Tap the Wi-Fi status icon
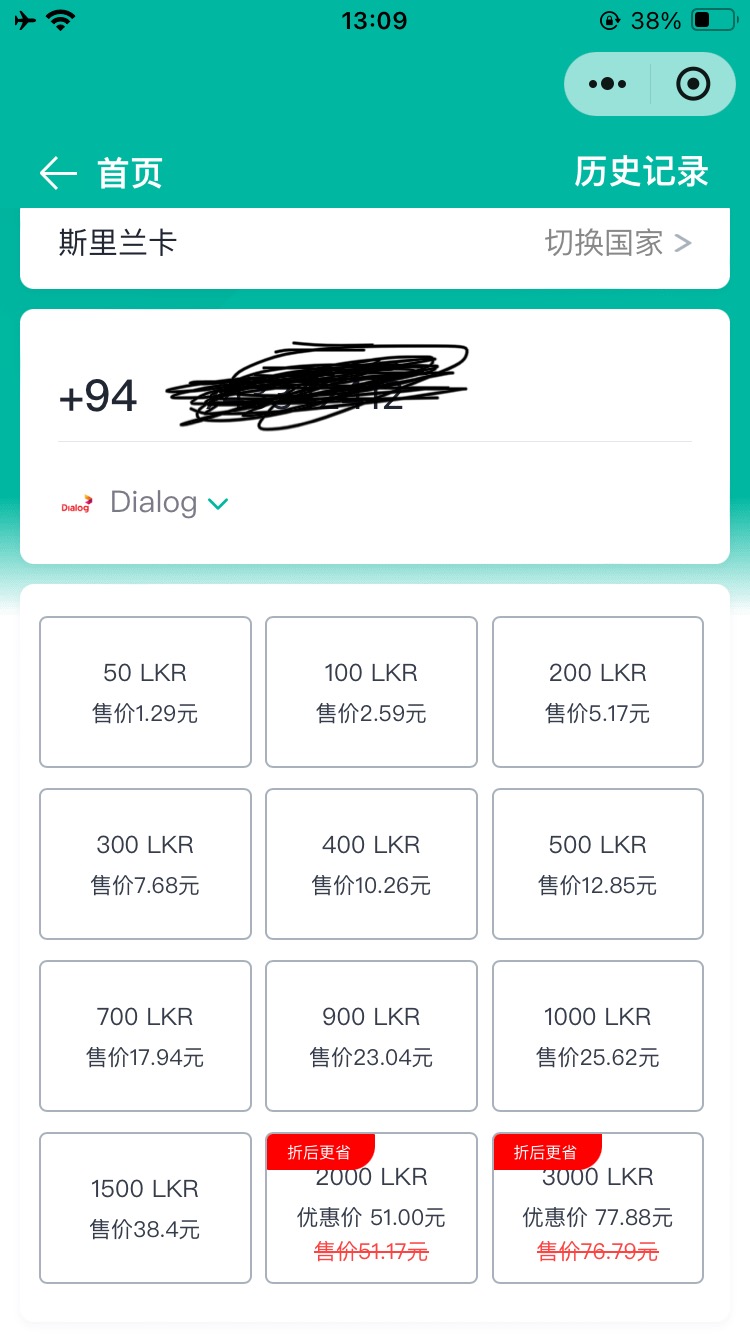The width and height of the screenshot is (750, 1334). 62,20
